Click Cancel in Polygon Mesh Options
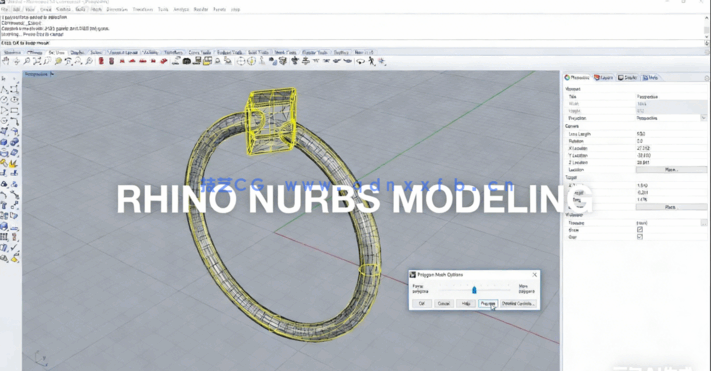The width and height of the screenshot is (711, 371). [x=443, y=303]
